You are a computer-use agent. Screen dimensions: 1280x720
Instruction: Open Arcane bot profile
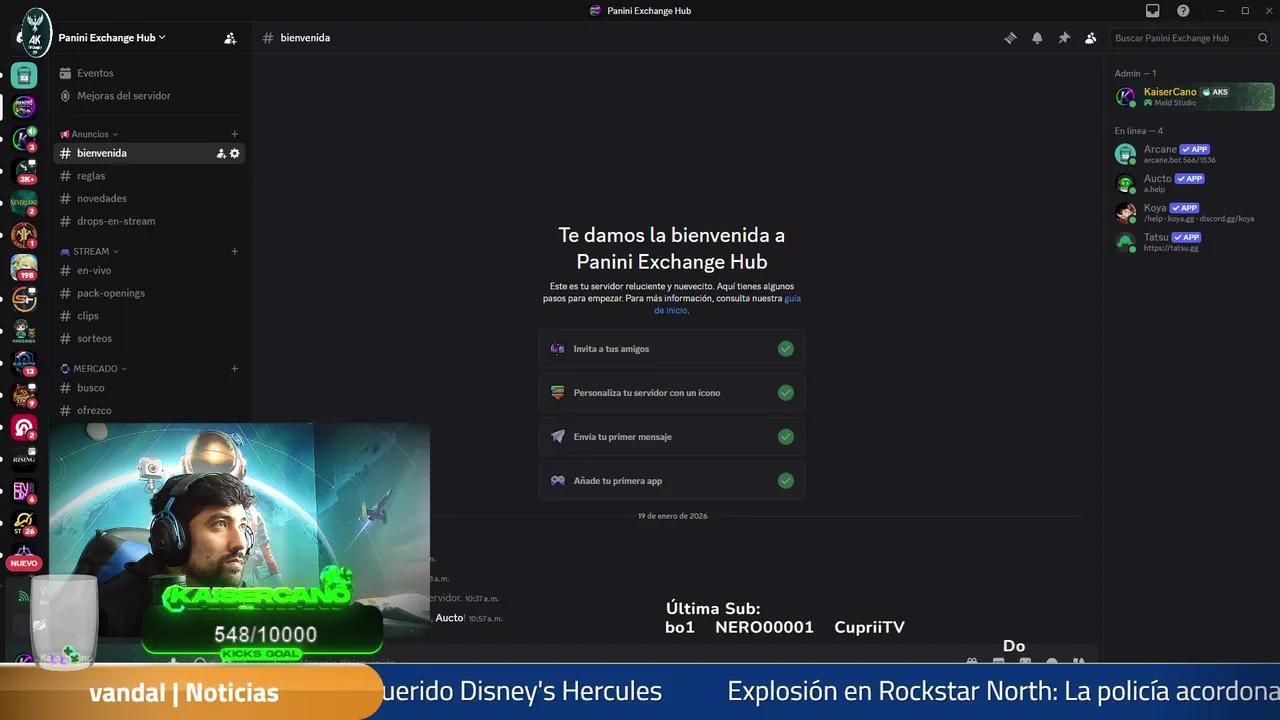[1193, 154]
